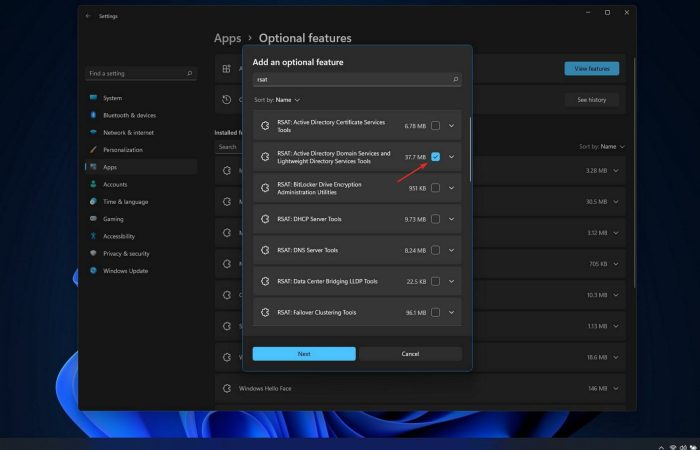Open the Sort by Name dropdown for installed features

[x=602, y=146]
